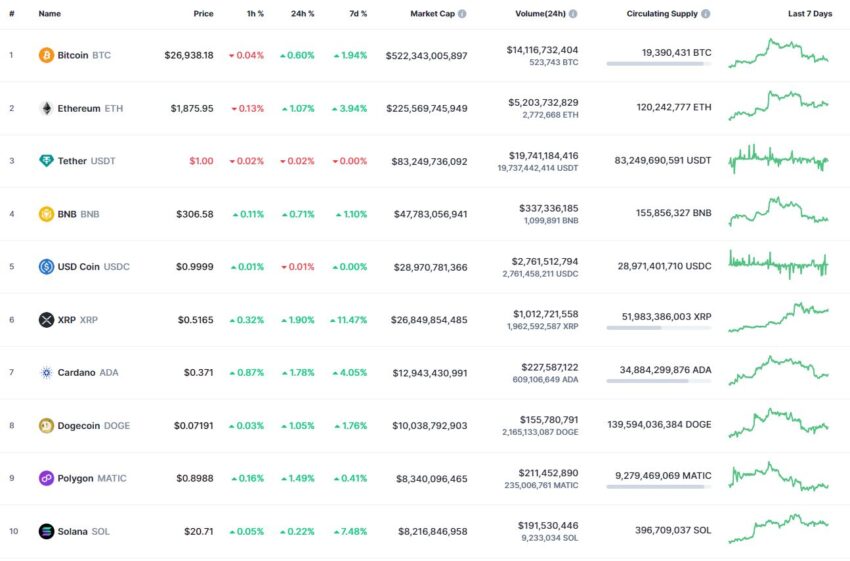850x561 pixels.
Task: Click Bitcoin's circulating supply progress bar
Action: click(x=659, y=64)
